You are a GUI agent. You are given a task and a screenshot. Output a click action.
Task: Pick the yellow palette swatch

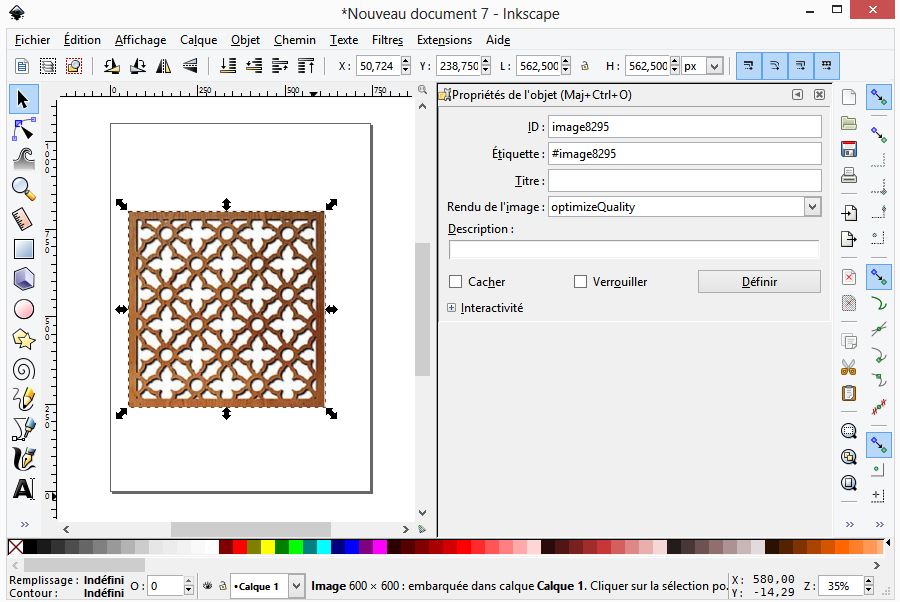click(x=267, y=546)
